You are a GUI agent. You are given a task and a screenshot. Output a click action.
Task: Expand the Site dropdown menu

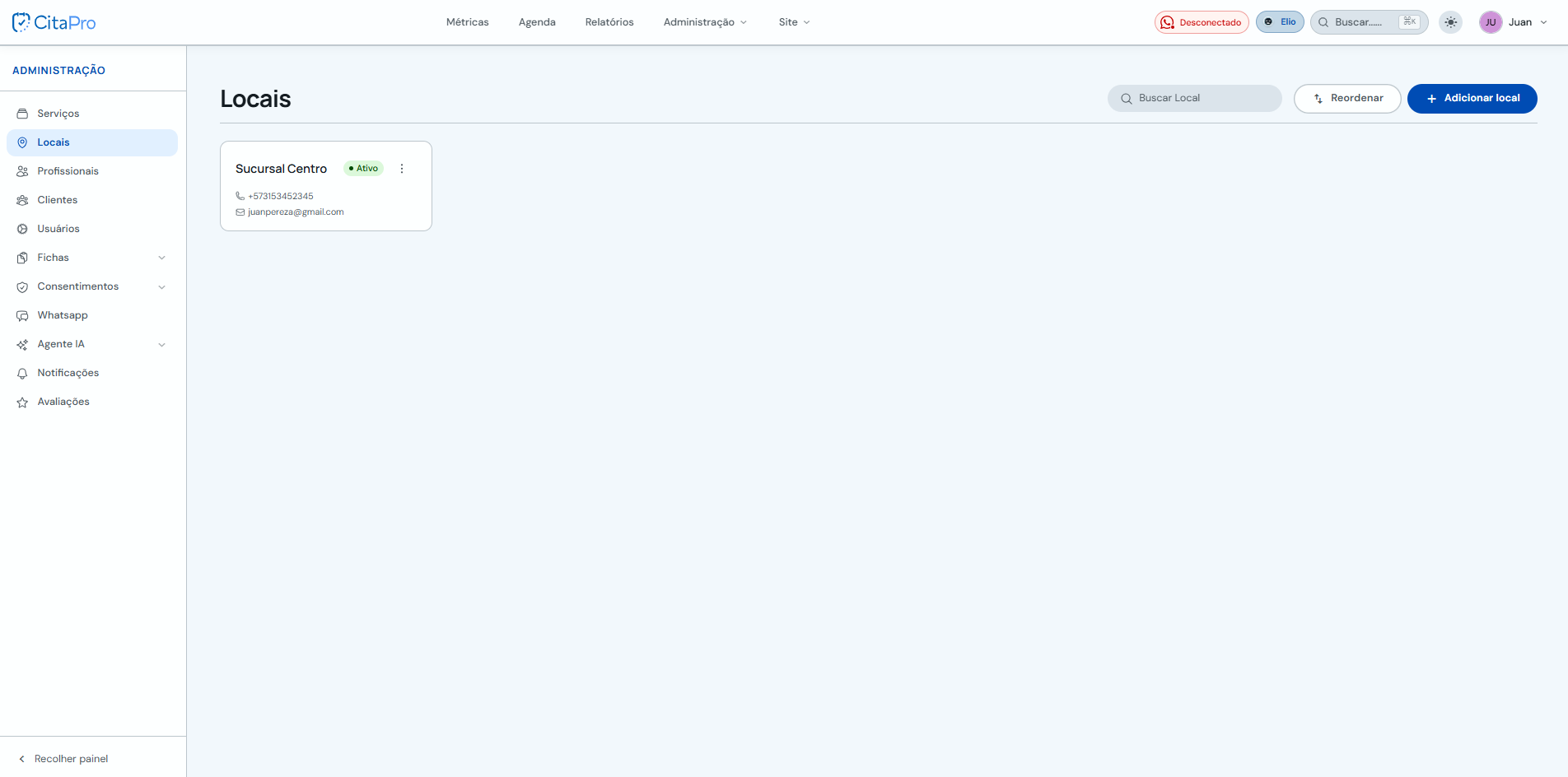pos(794,22)
